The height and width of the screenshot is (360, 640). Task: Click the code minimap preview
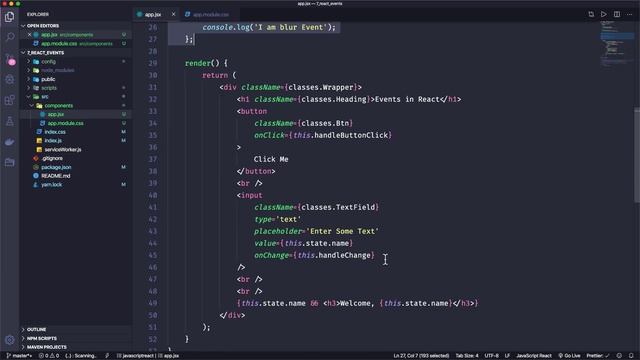click(616, 43)
